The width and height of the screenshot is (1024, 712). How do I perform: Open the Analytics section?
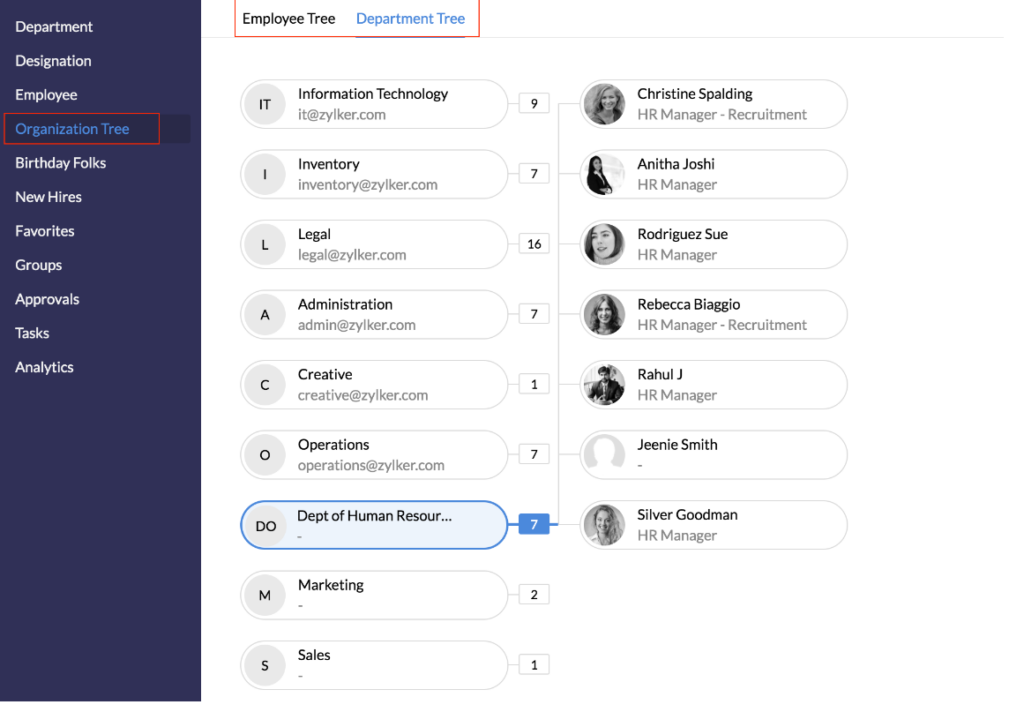click(x=44, y=367)
